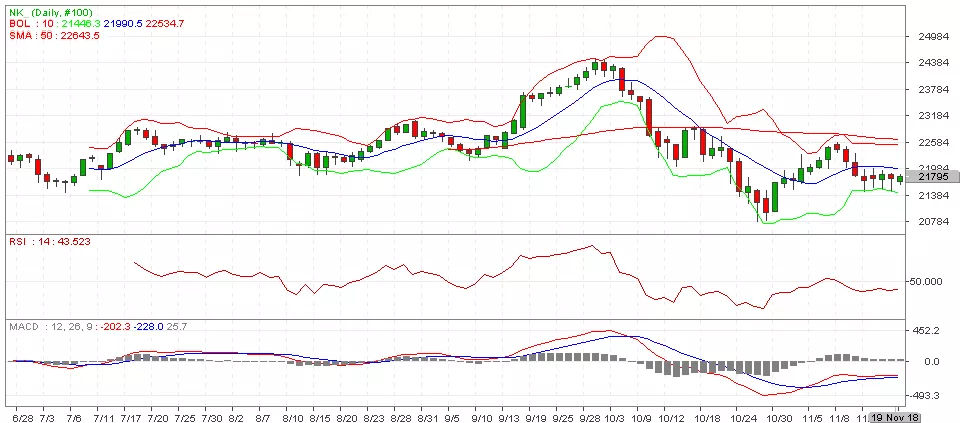Click the MACD 0.0 axis label
Screen dimensions: 960x423
(x=932, y=362)
